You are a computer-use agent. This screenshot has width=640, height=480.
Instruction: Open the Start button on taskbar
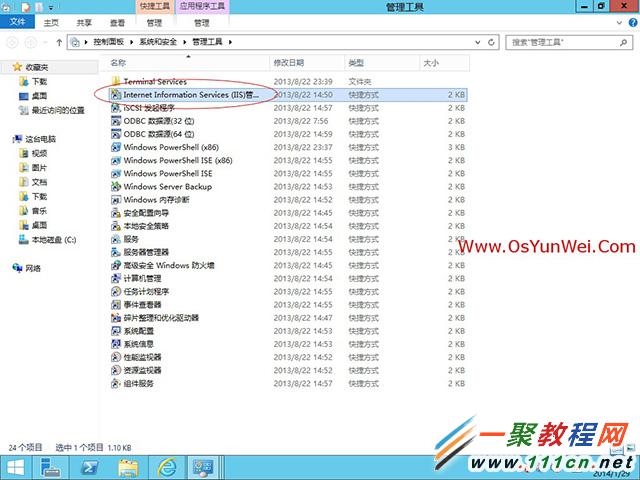coord(16,468)
